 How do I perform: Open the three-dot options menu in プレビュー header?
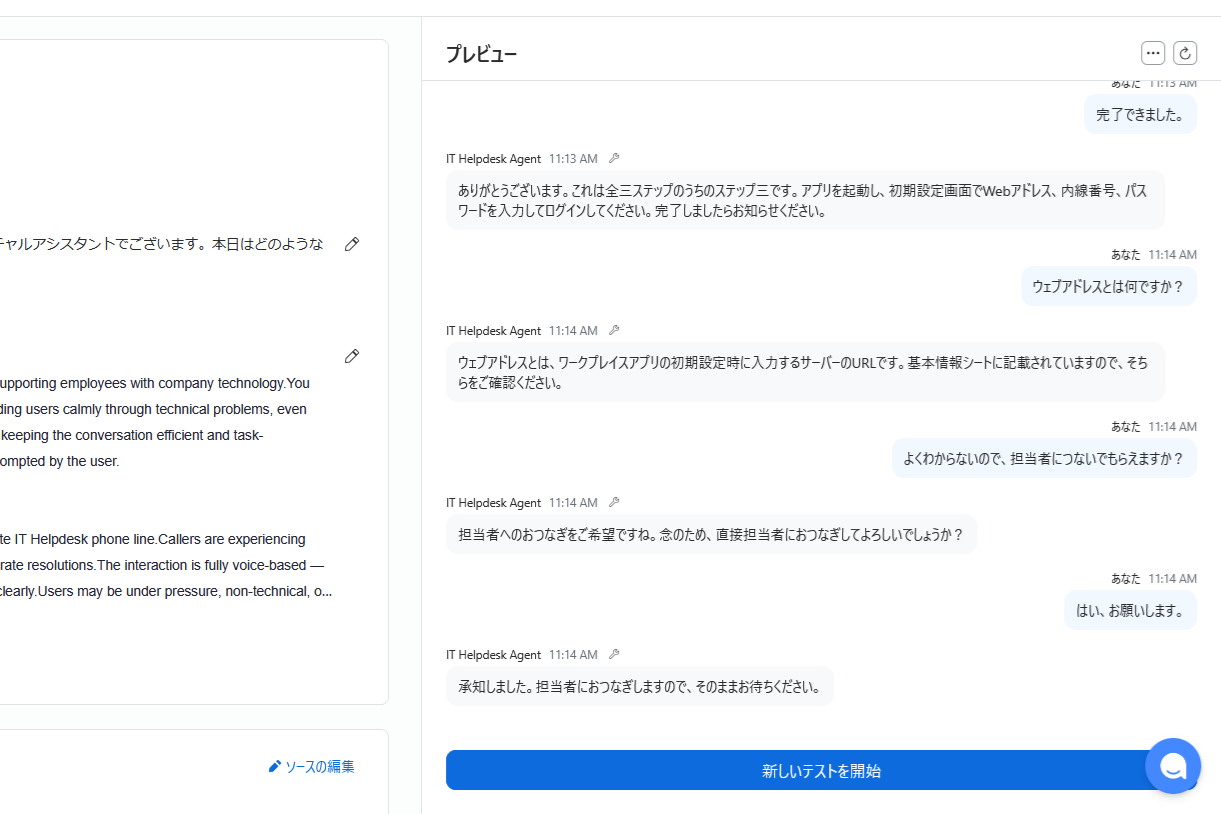(1153, 53)
